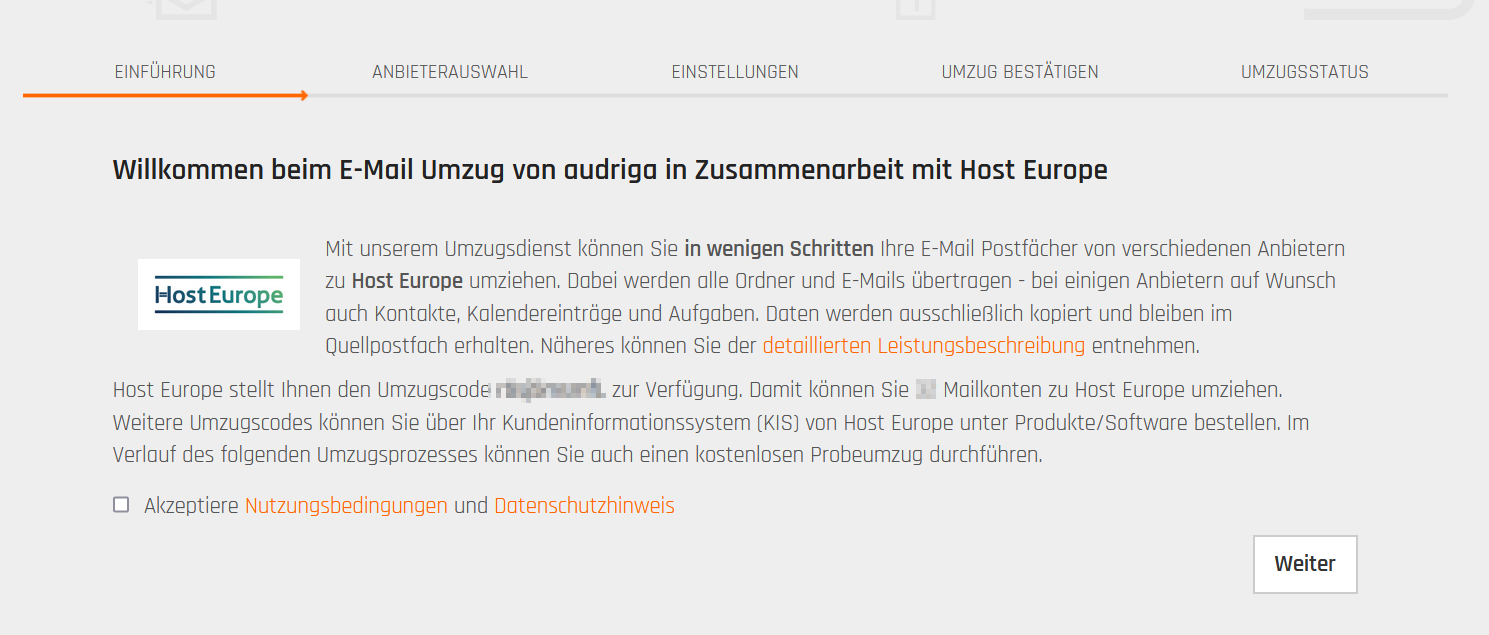The image size is (1489, 635).
Task: Tick the Akzeptiere Nutzungsbedingungen checkbox
Action: 121,505
